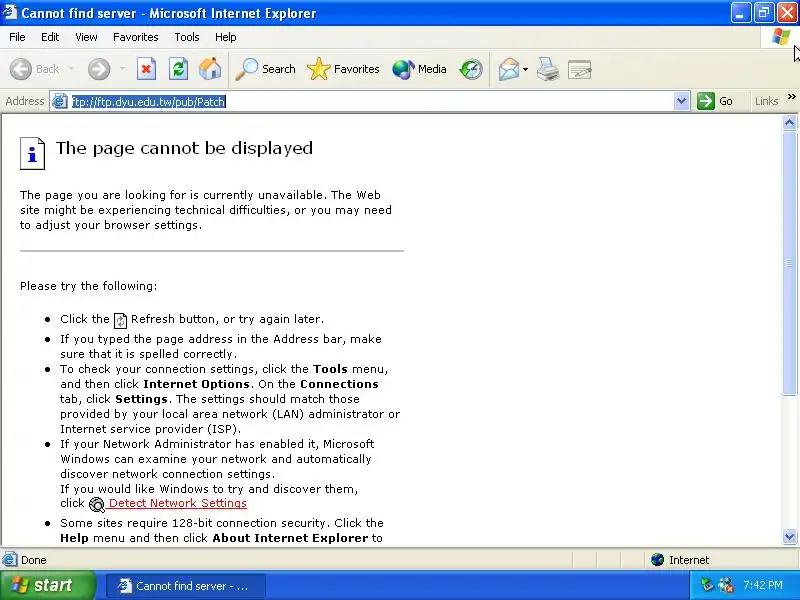Open the Search pane
Image resolution: width=800 pixels, height=600 pixels.
point(266,69)
